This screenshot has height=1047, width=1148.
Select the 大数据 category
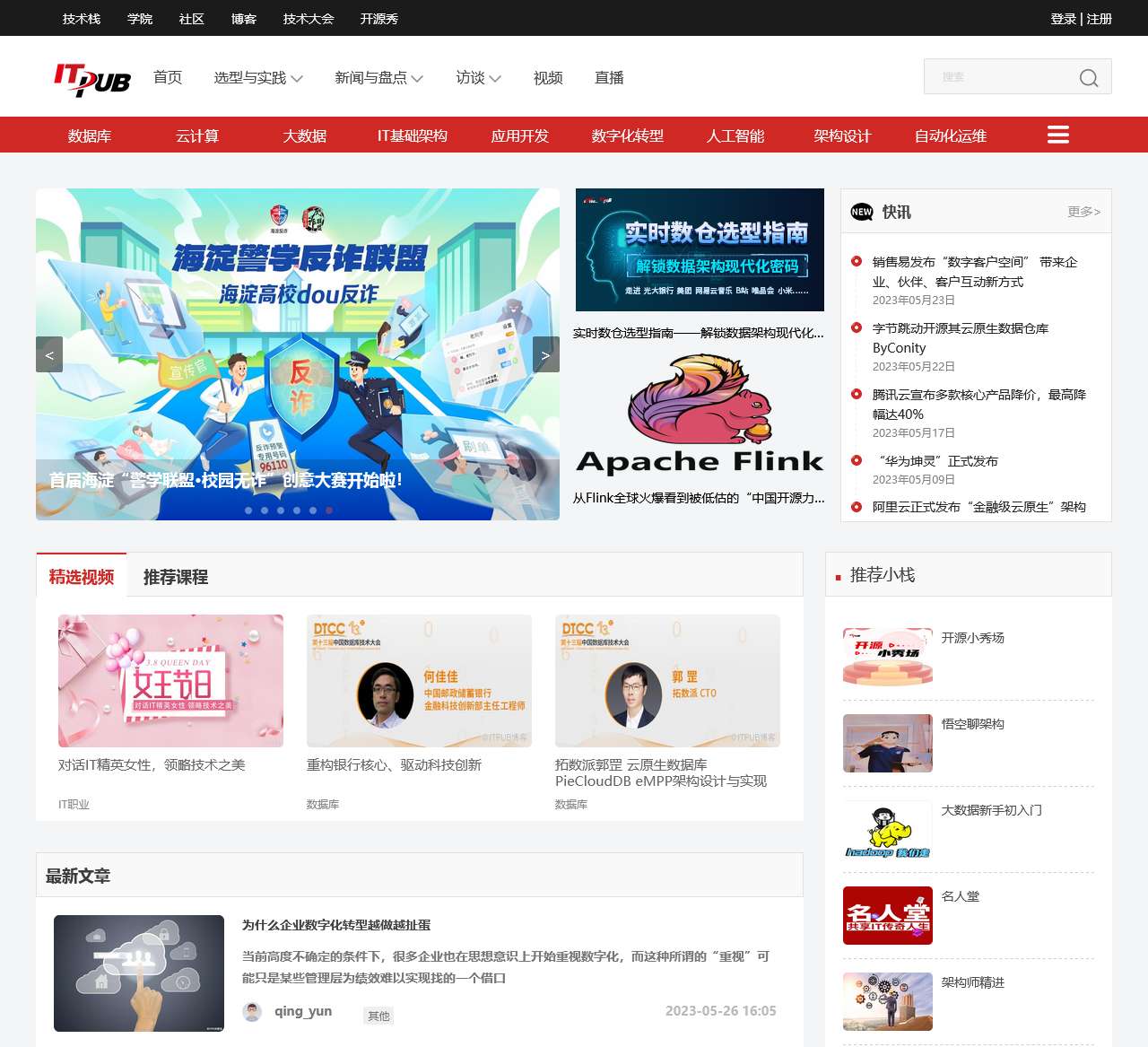click(305, 135)
